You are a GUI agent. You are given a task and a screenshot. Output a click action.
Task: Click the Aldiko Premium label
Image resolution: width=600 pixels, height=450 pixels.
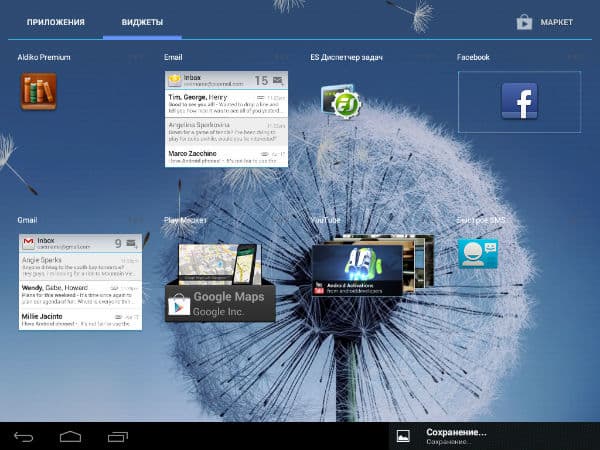pyautogui.click(x=44, y=57)
